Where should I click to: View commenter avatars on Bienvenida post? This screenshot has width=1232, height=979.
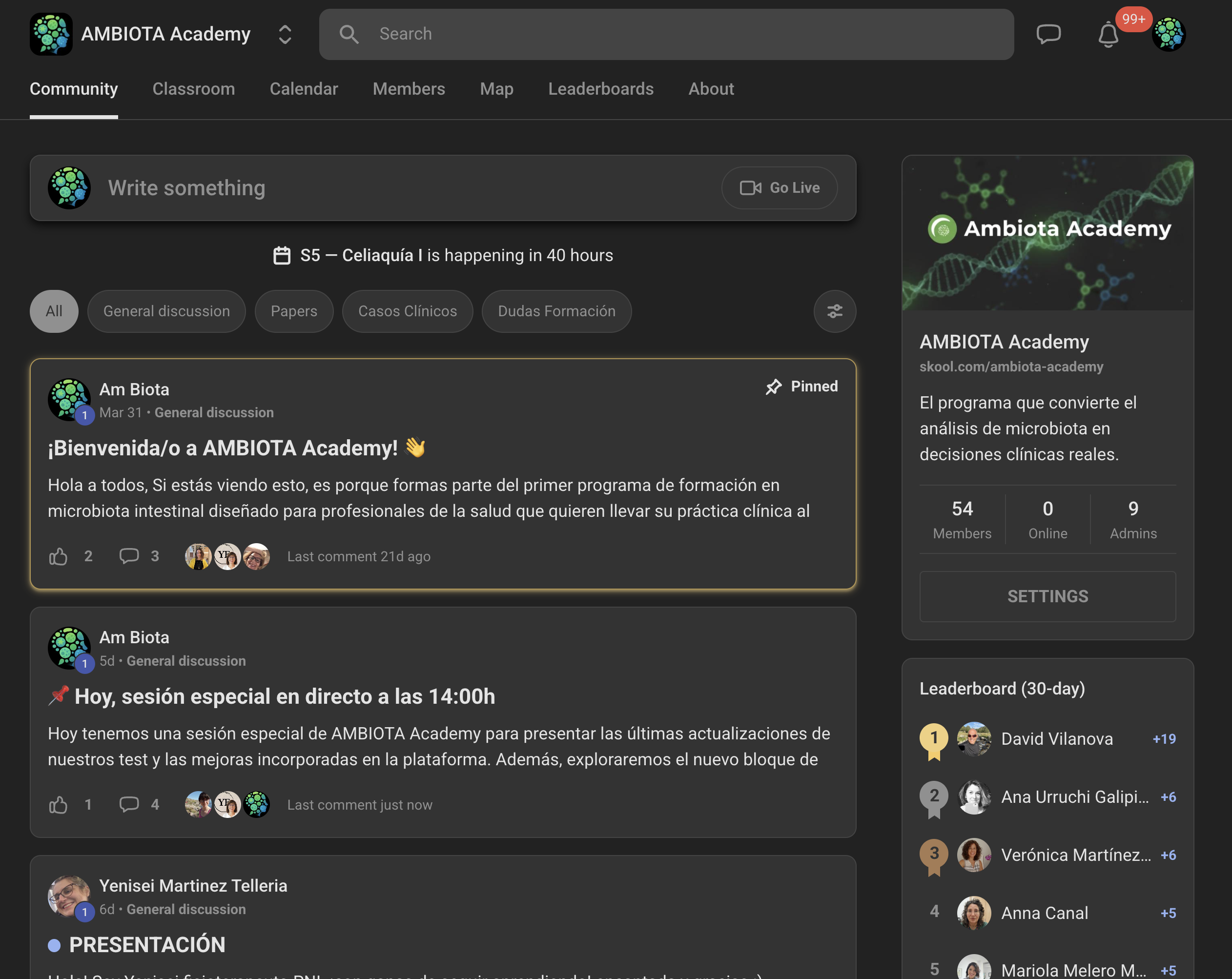click(x=227, y=556)
